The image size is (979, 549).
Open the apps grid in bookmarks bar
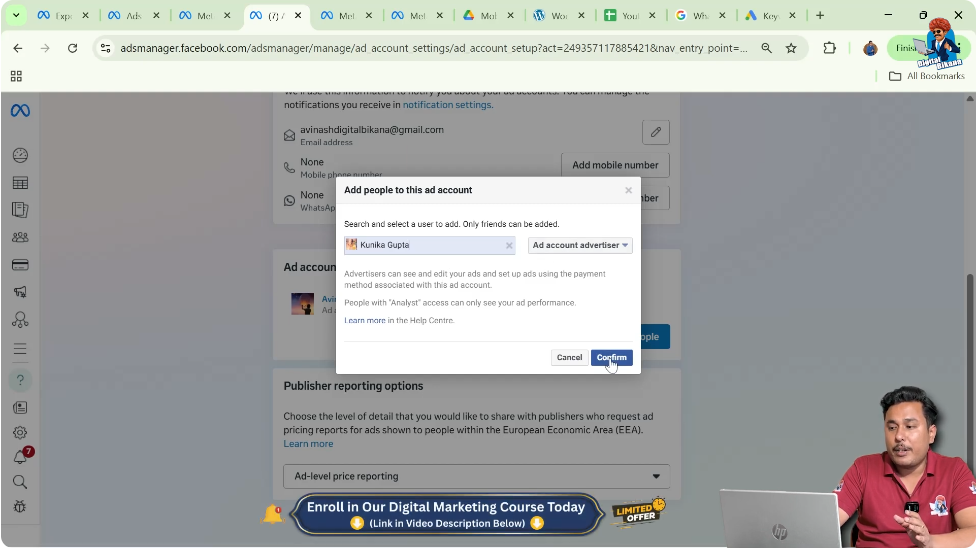click(16, 76)
